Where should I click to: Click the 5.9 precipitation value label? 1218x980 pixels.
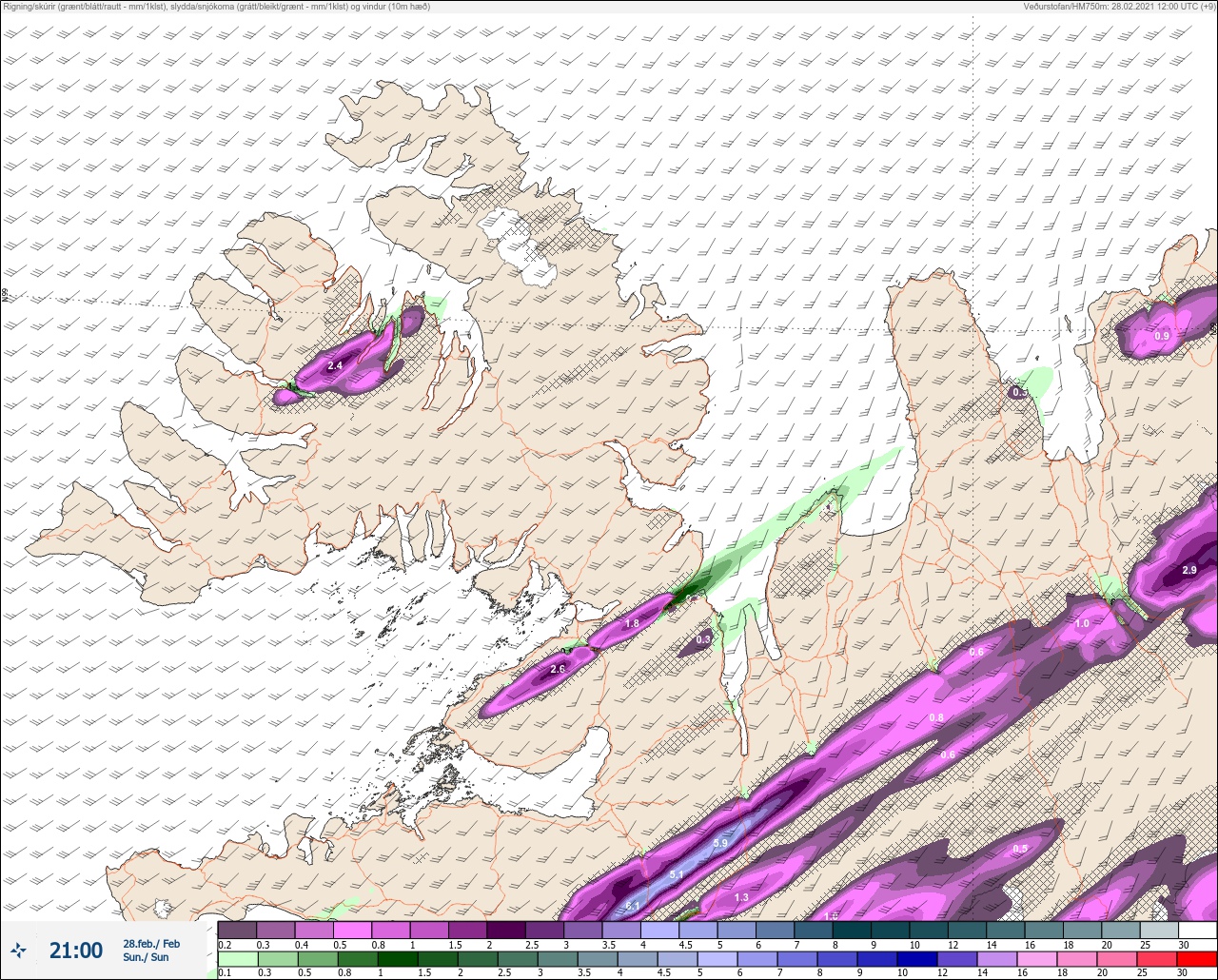(720, 843)
